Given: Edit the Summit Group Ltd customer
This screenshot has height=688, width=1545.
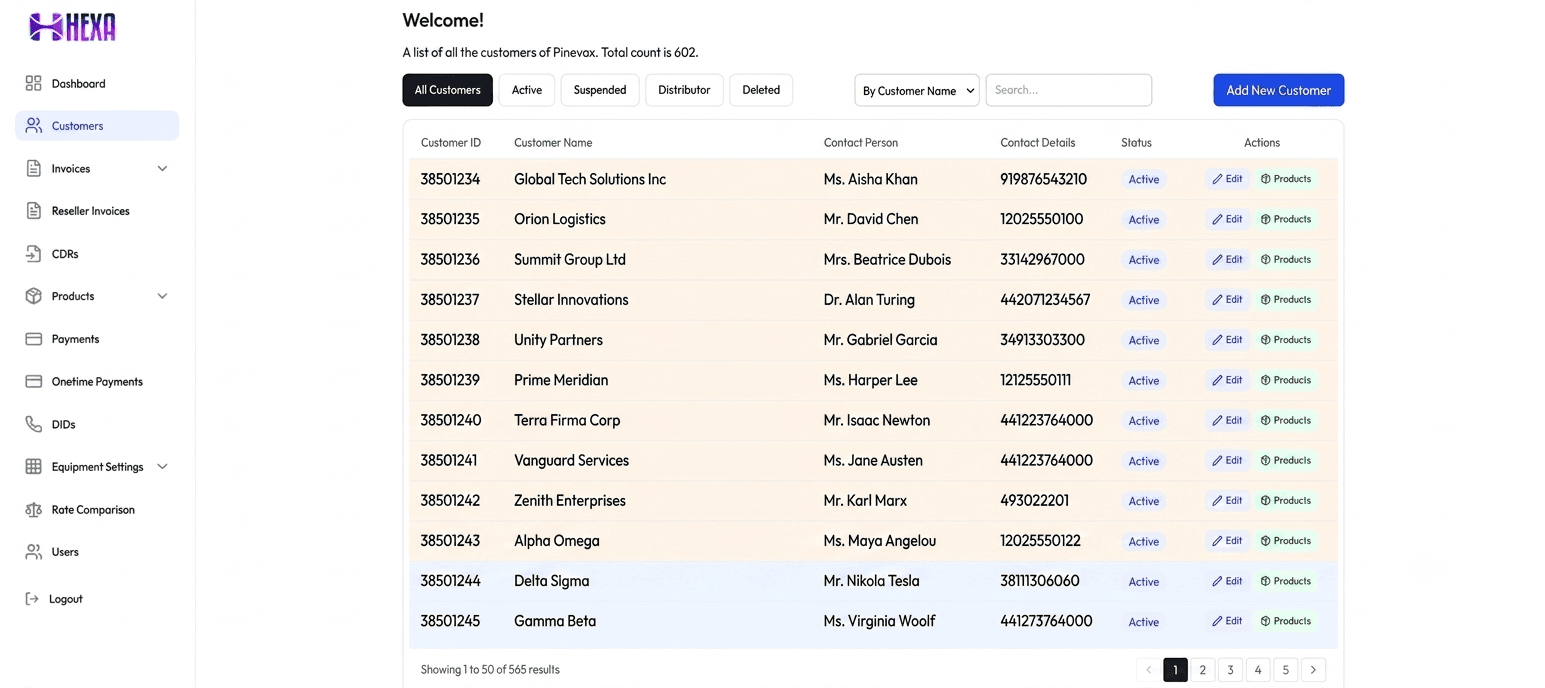Looking at the screenshot, I should [x=1227, y=259].
